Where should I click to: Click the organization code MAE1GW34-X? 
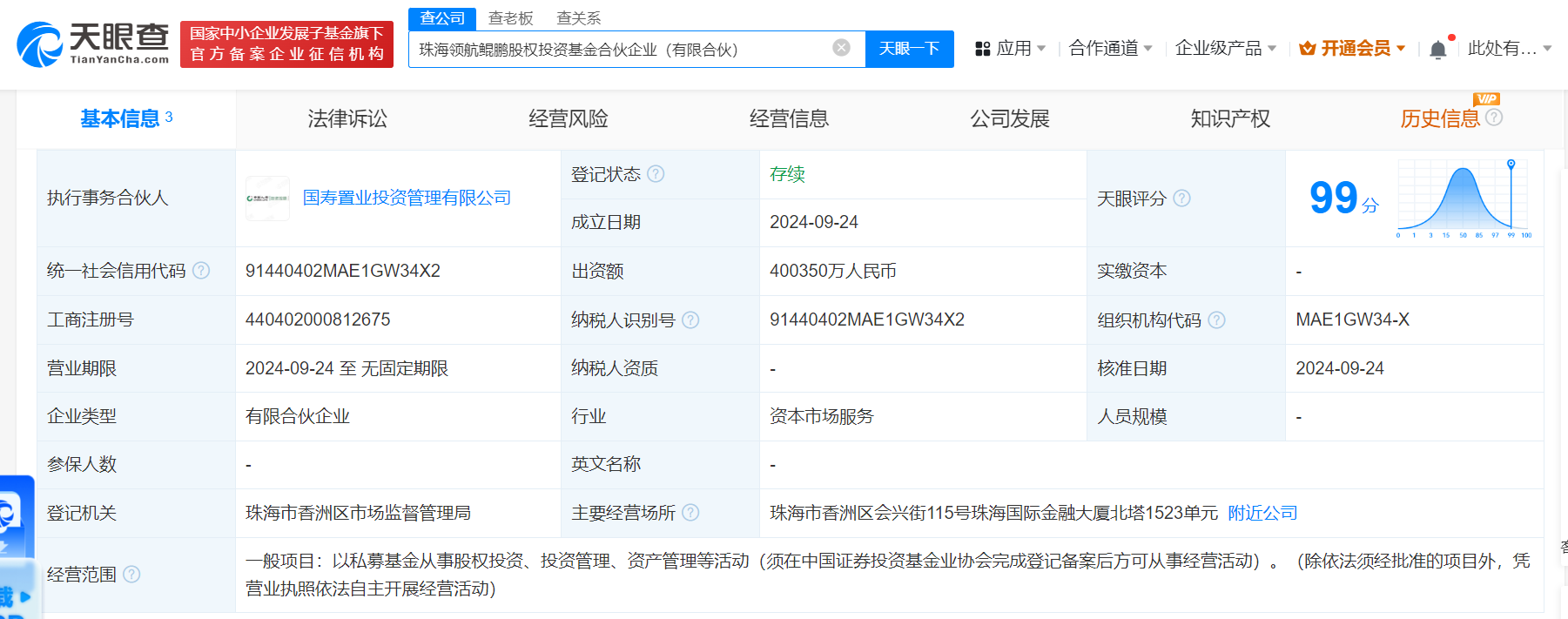coord(1352,320)
